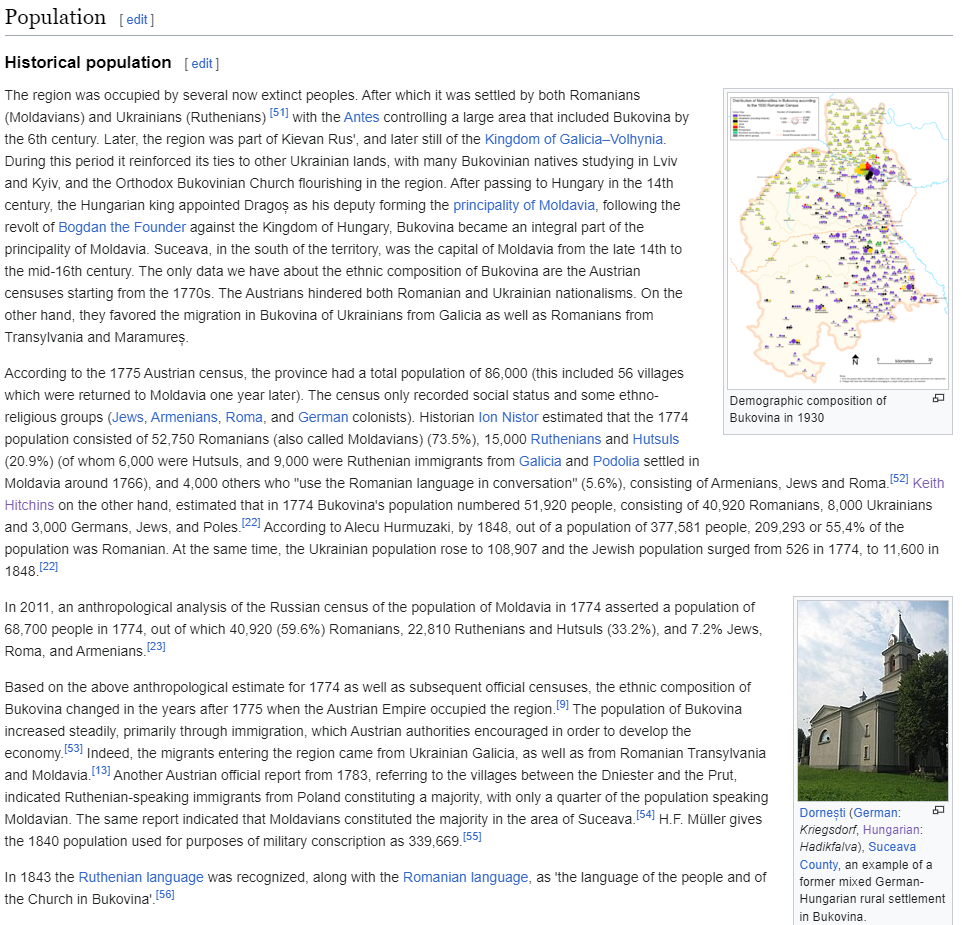Open the Kingdom of Galicia–Volhynia article
This screenshot has width=962, height=925.
coord(576,139)
